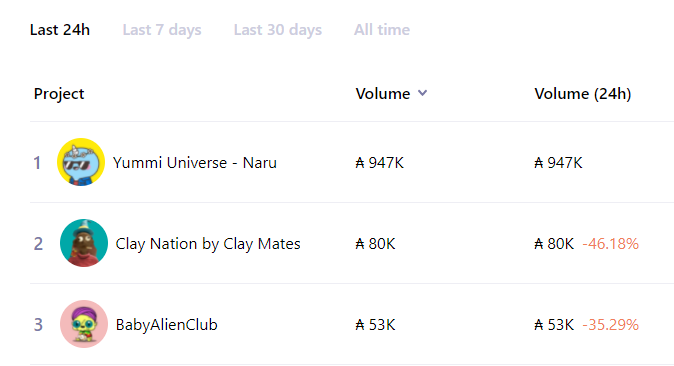Open Clay Nation by Clay Mates project
The height and width of the screenshot is (366, 674).
[x=208, y=244]
